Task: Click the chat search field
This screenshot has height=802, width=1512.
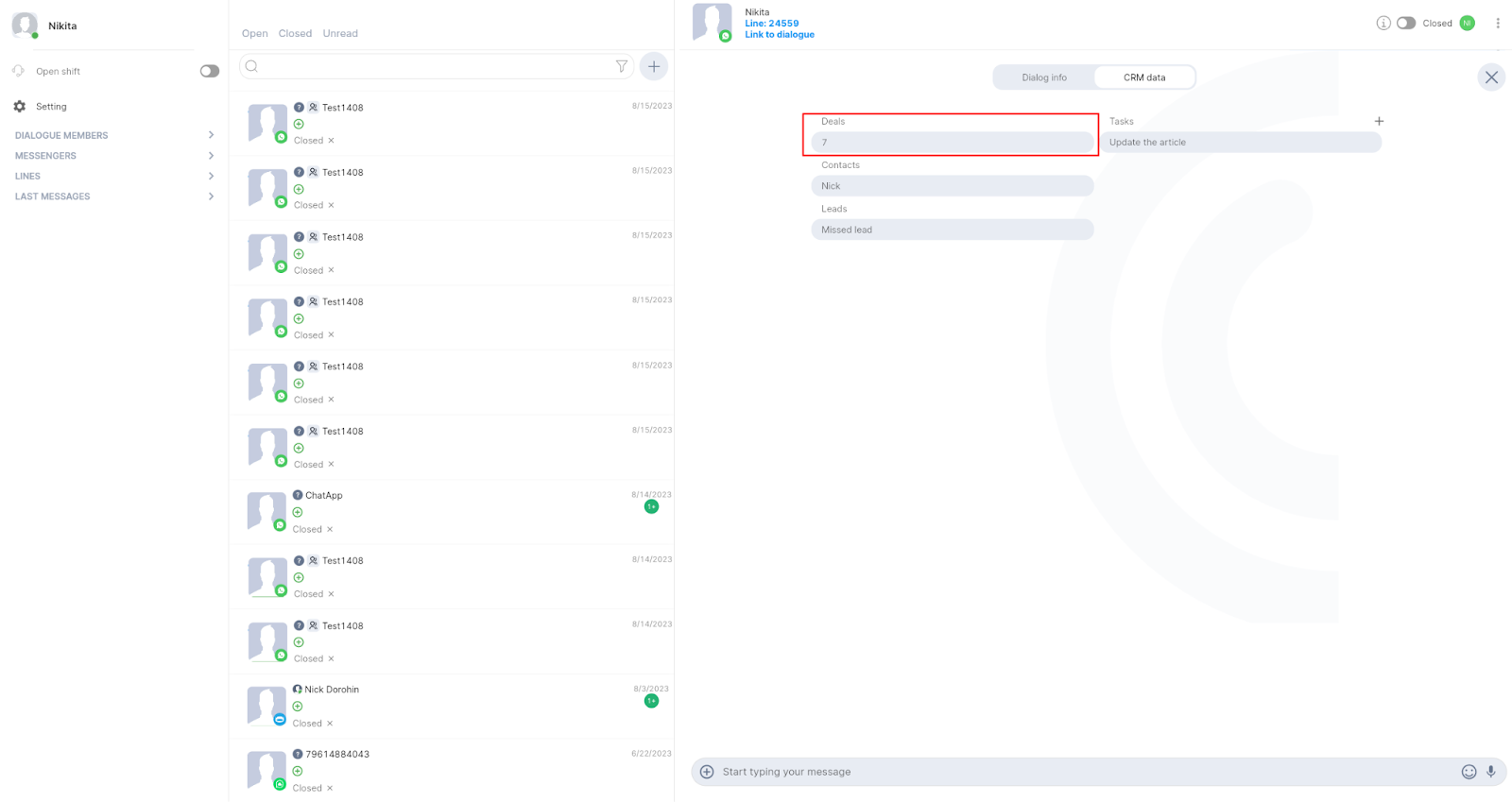Action: 437,66
